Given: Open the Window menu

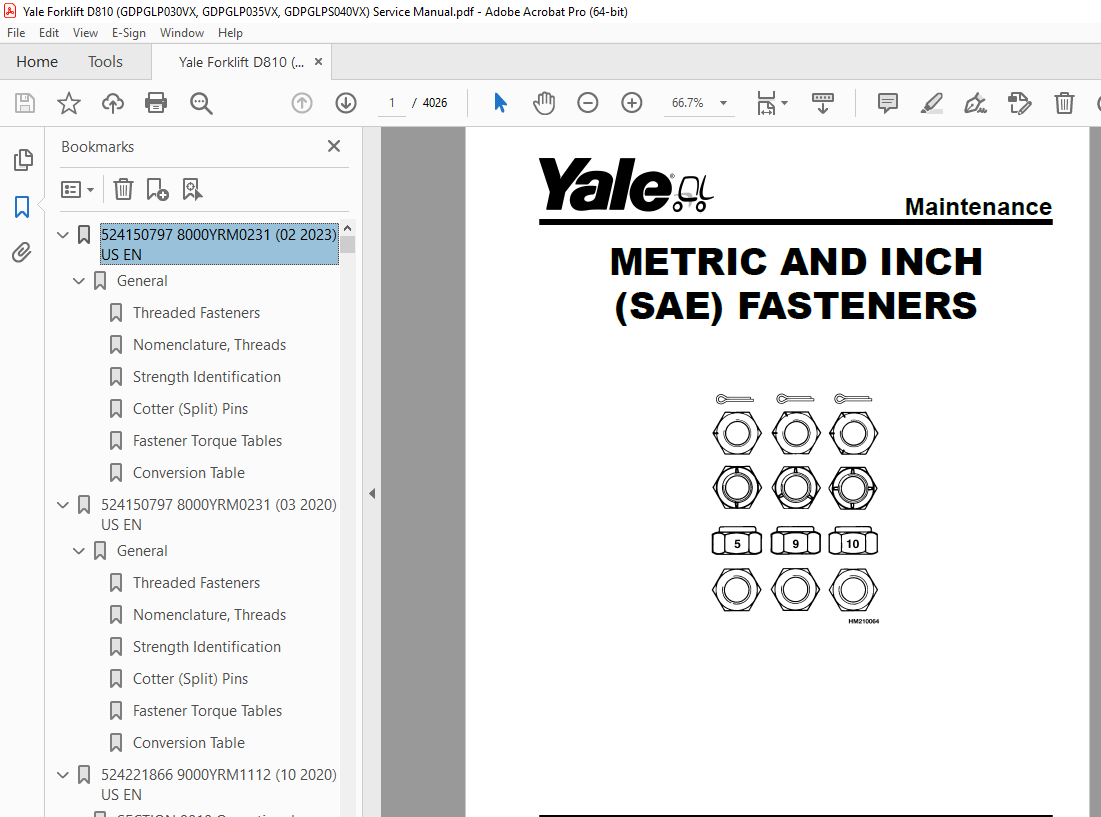Looking at the screenshot, I should click(x=182, y=33).
